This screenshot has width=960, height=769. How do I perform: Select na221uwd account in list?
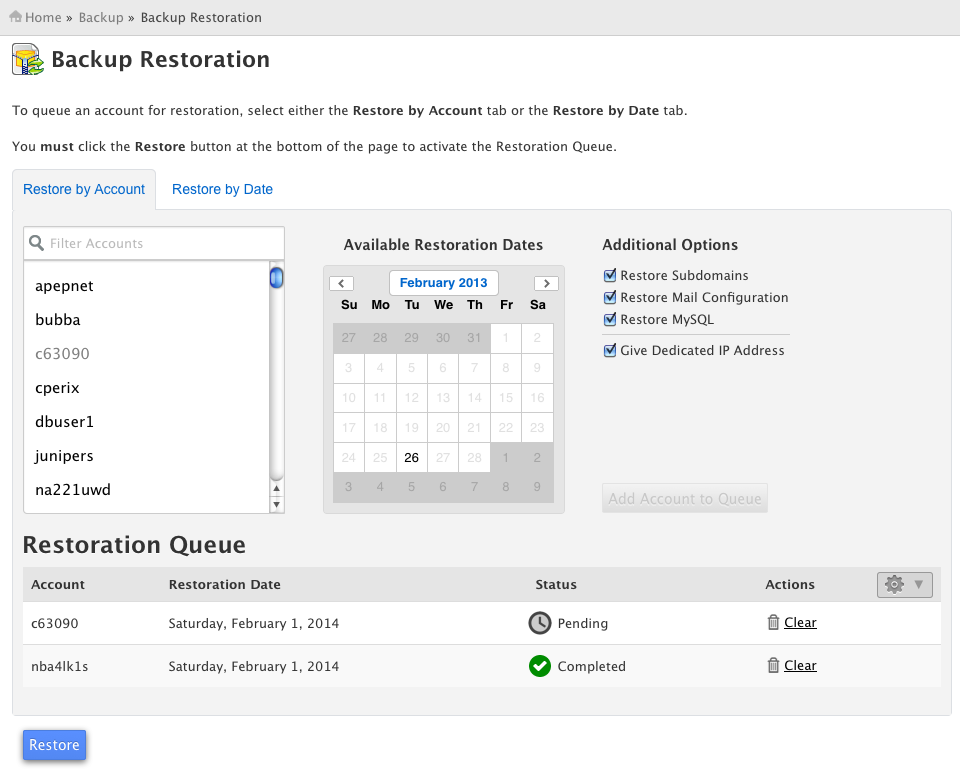73,490
